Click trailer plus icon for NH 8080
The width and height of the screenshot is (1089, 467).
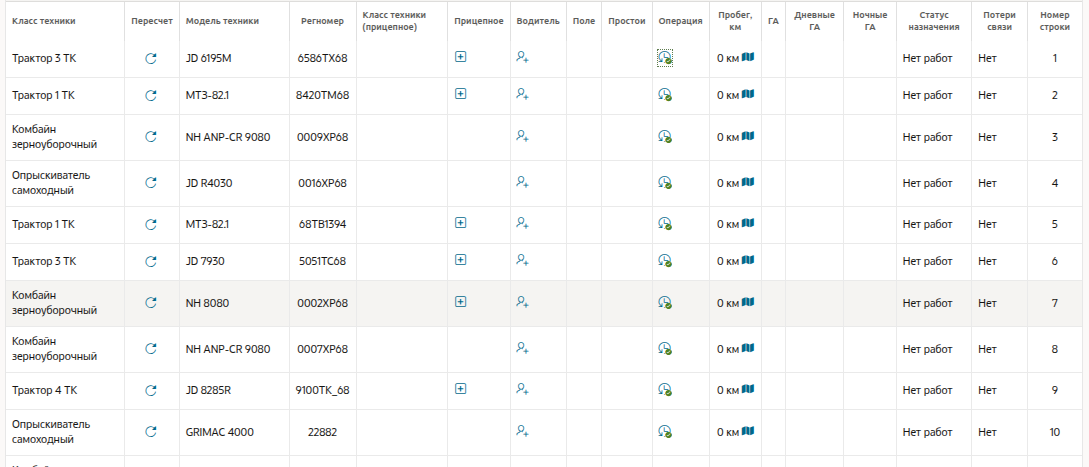tap(460, 301)
